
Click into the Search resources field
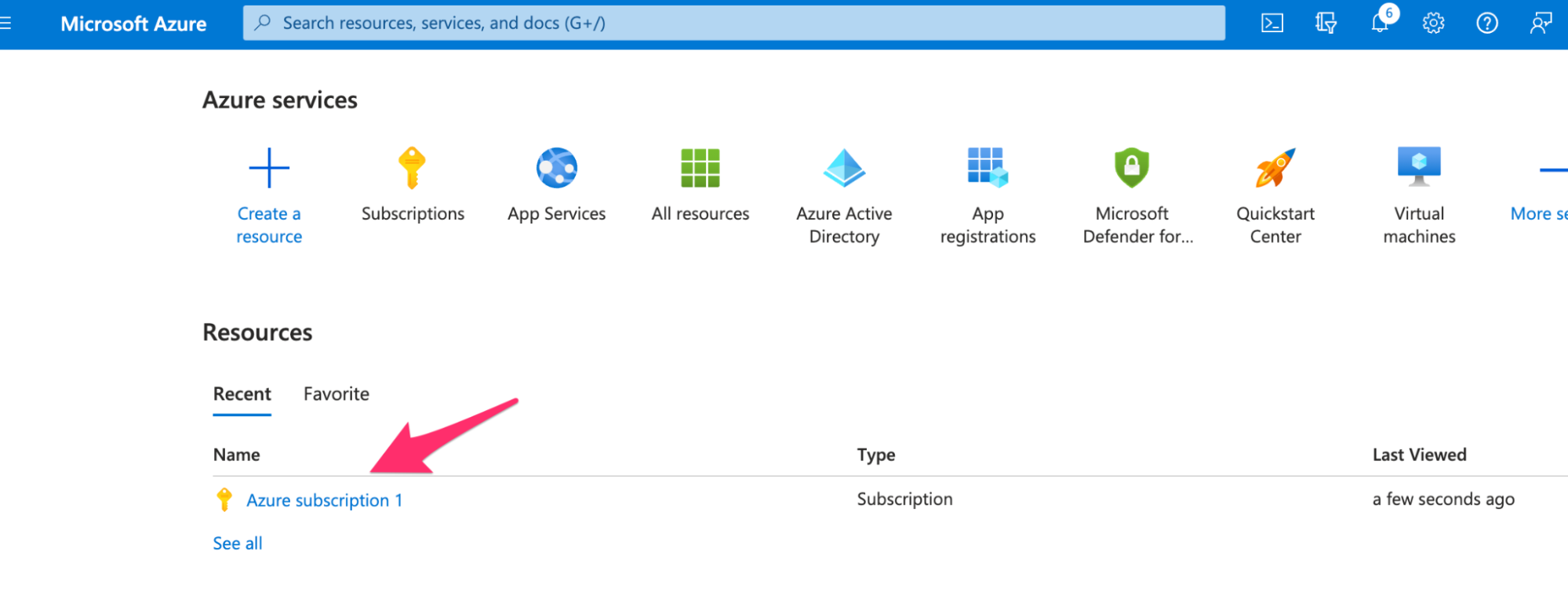734,23
